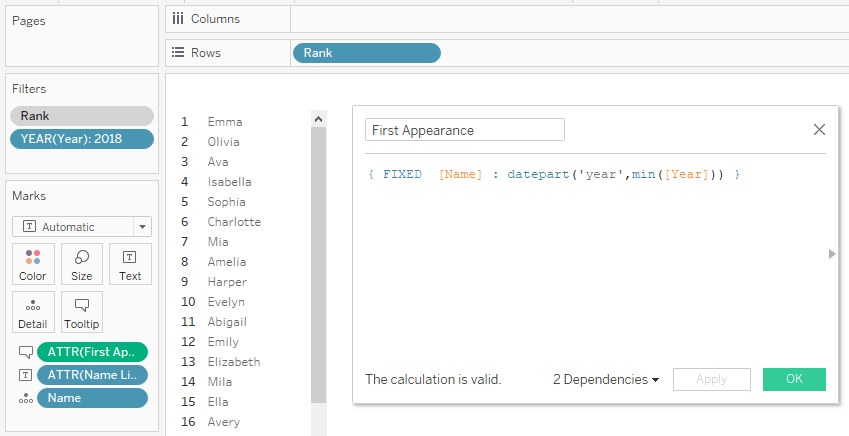The width and height of the screenshot is (849, 436).
Task: Click the First Appearance name field
Action: (x=464, y=130)
